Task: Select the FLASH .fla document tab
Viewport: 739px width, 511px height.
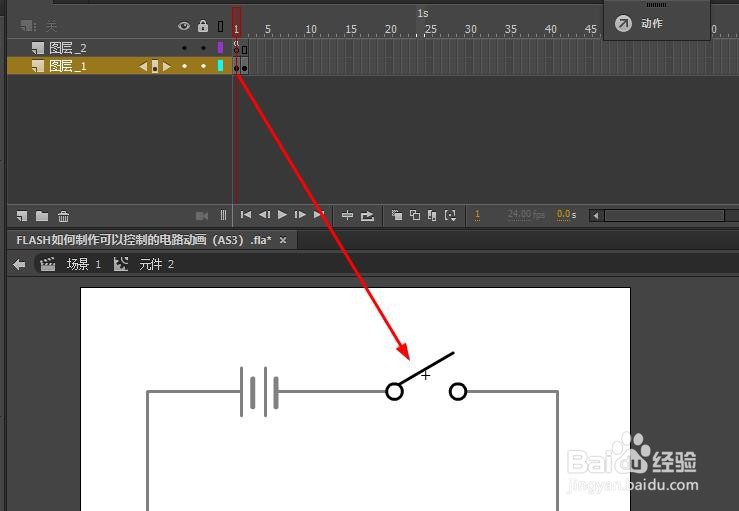Action: (144, 240)
